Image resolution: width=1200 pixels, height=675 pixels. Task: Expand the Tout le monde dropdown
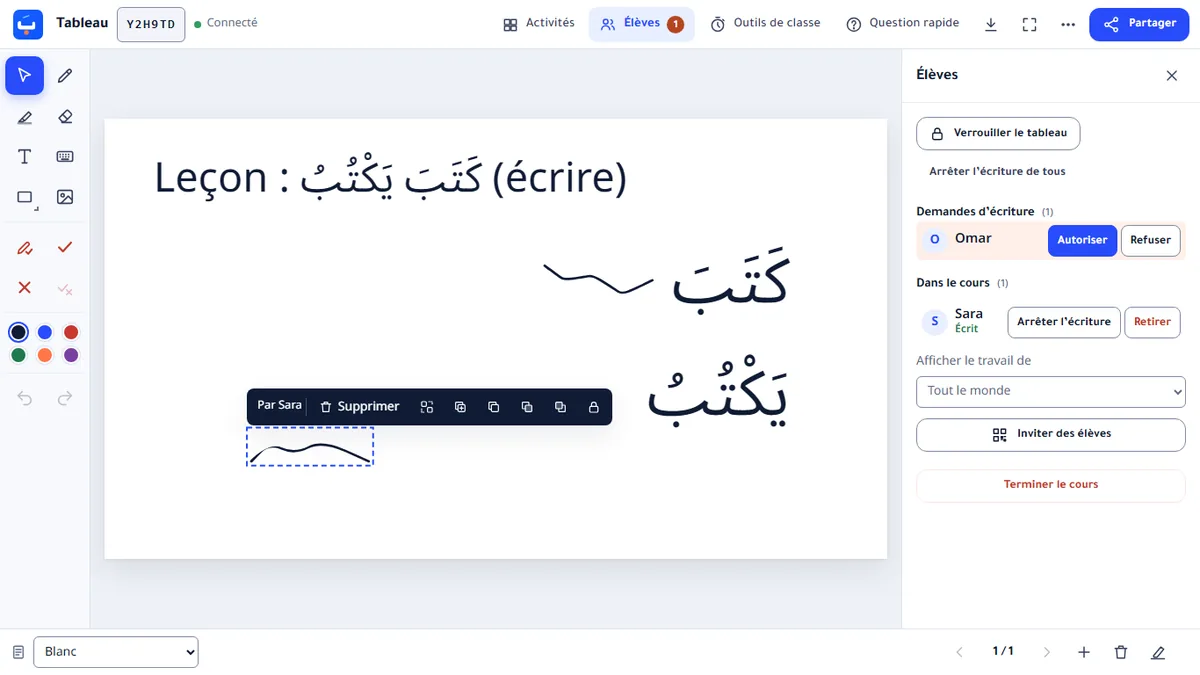[x=1051, y=391]
